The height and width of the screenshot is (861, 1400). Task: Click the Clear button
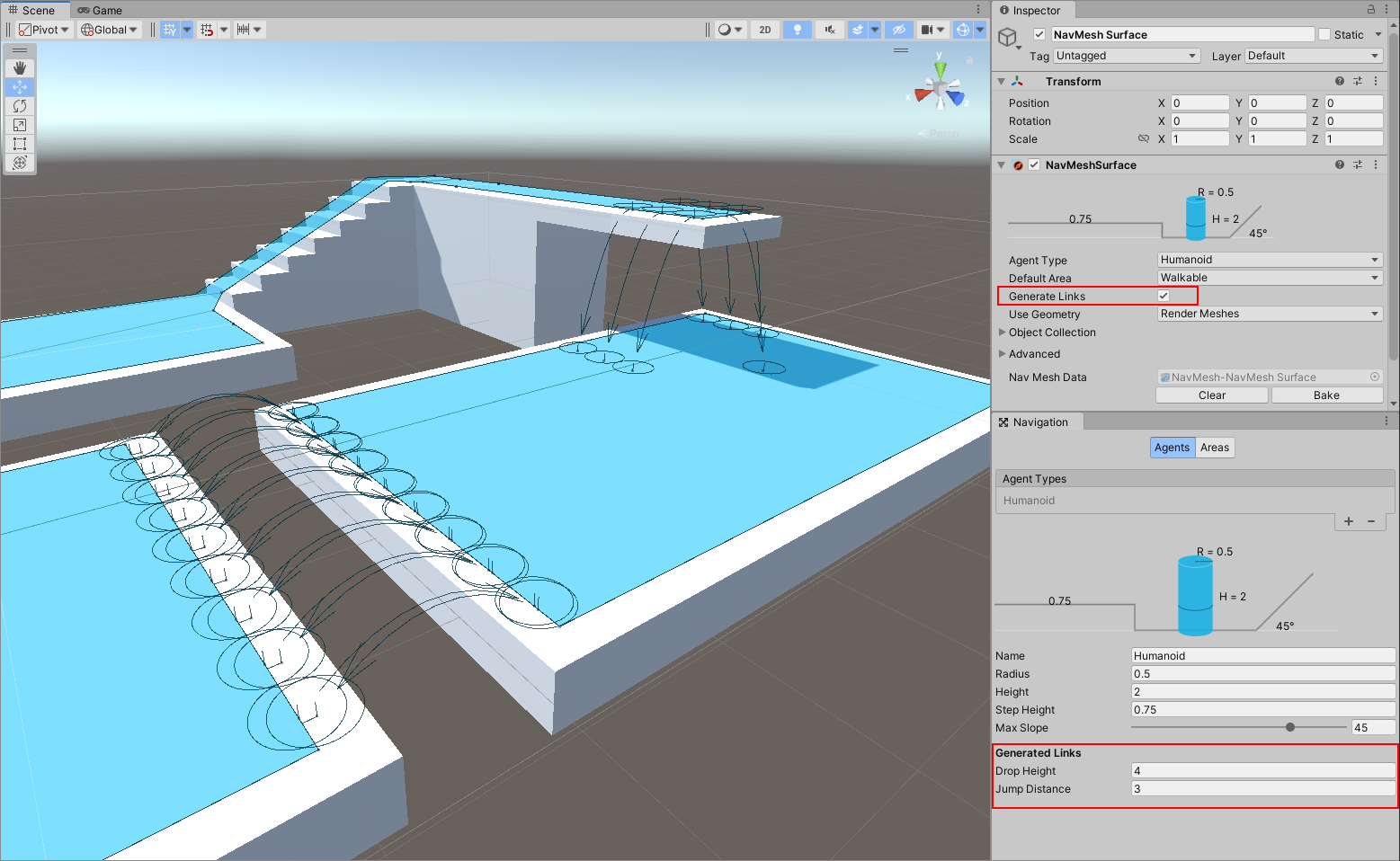(x=1211, y=395)
